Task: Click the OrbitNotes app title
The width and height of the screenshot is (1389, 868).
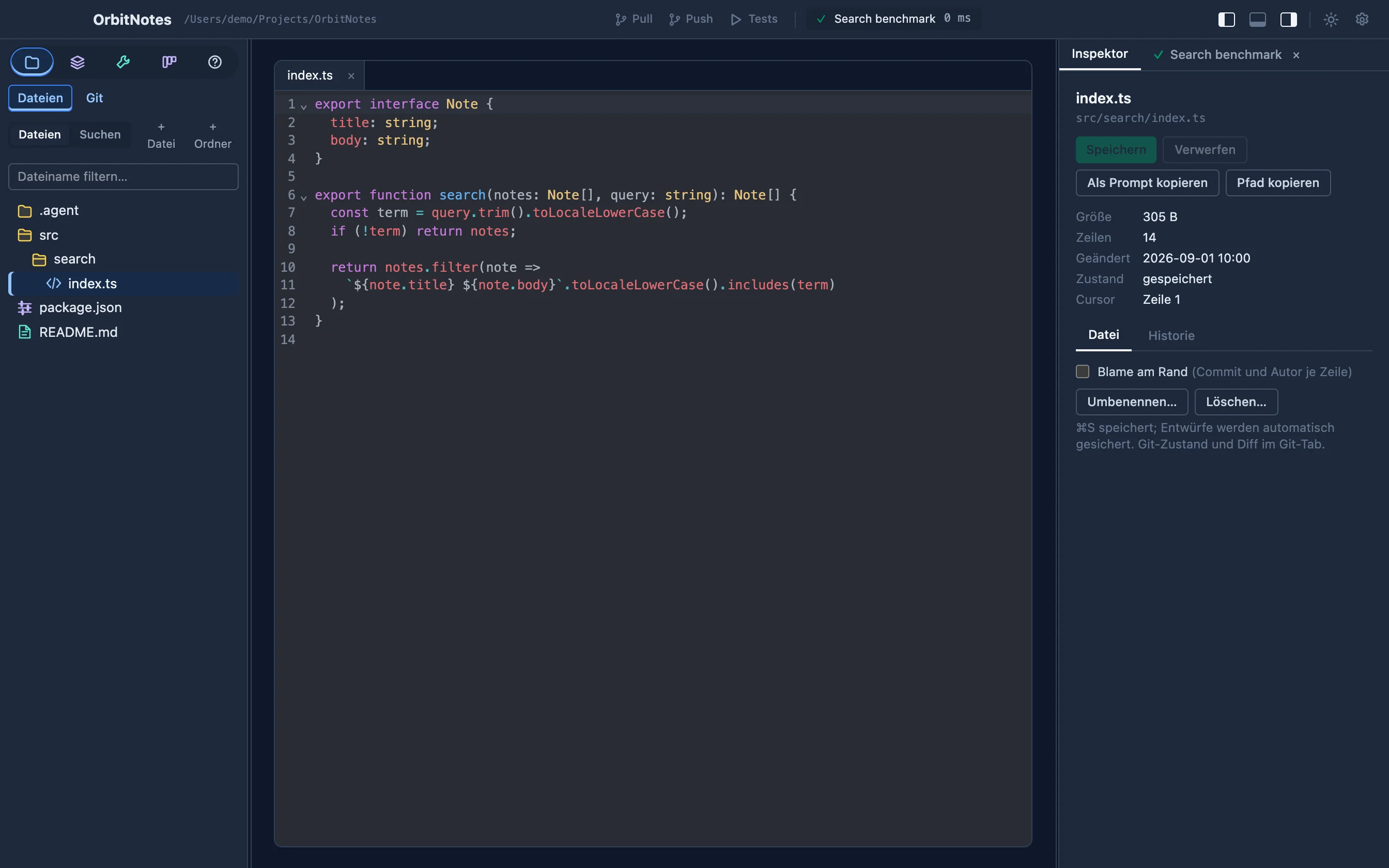Action: (132, 20)
